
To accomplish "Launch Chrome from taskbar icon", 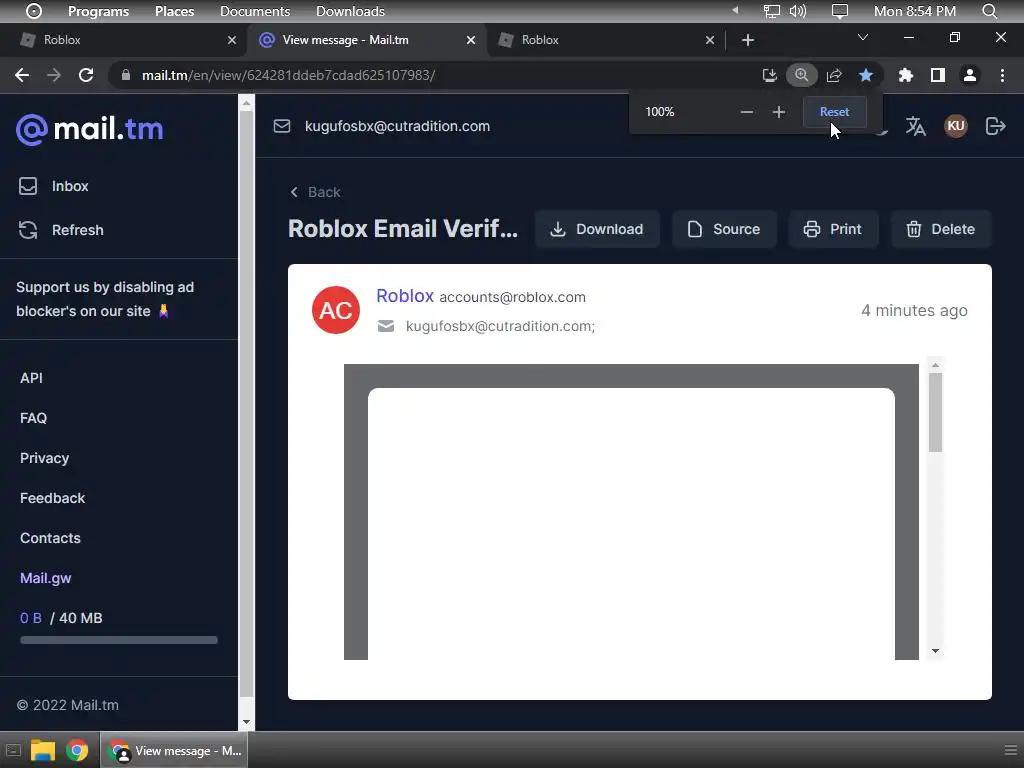I will point(77,751).
